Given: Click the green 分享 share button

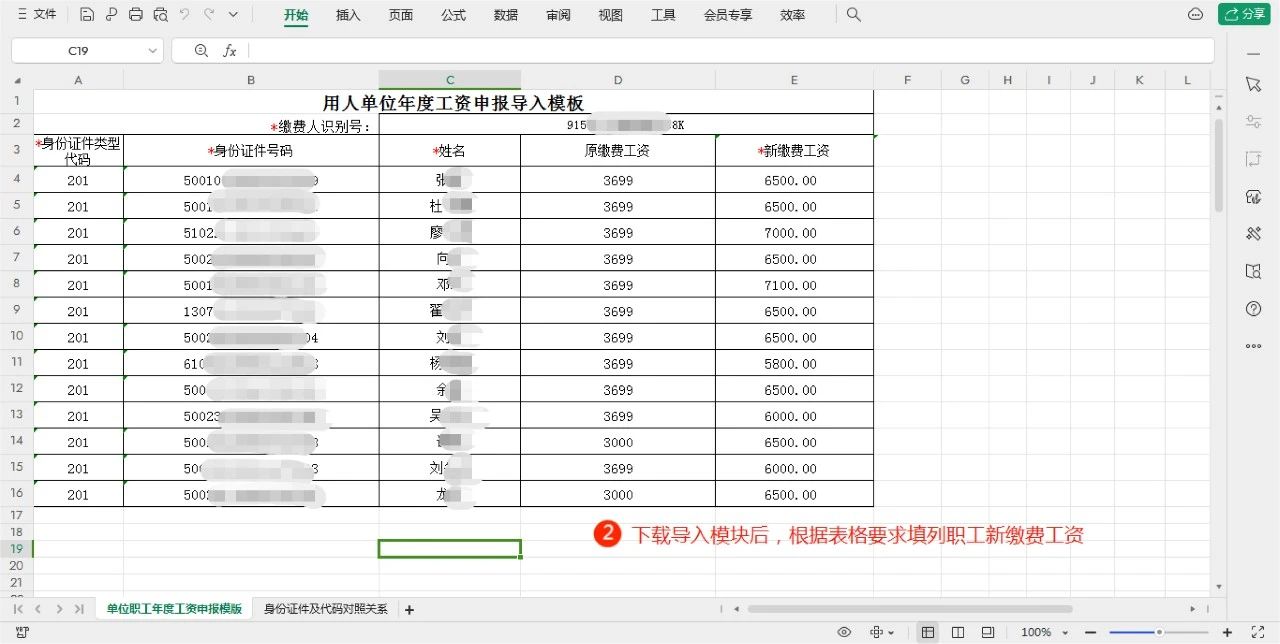Looking at the screenshot, I should click(x=1244, y=14).
